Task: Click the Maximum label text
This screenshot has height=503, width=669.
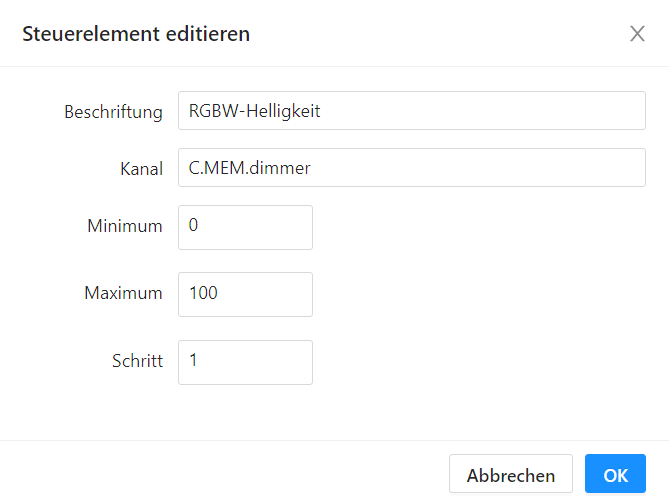Action: [x=123, y=294]
